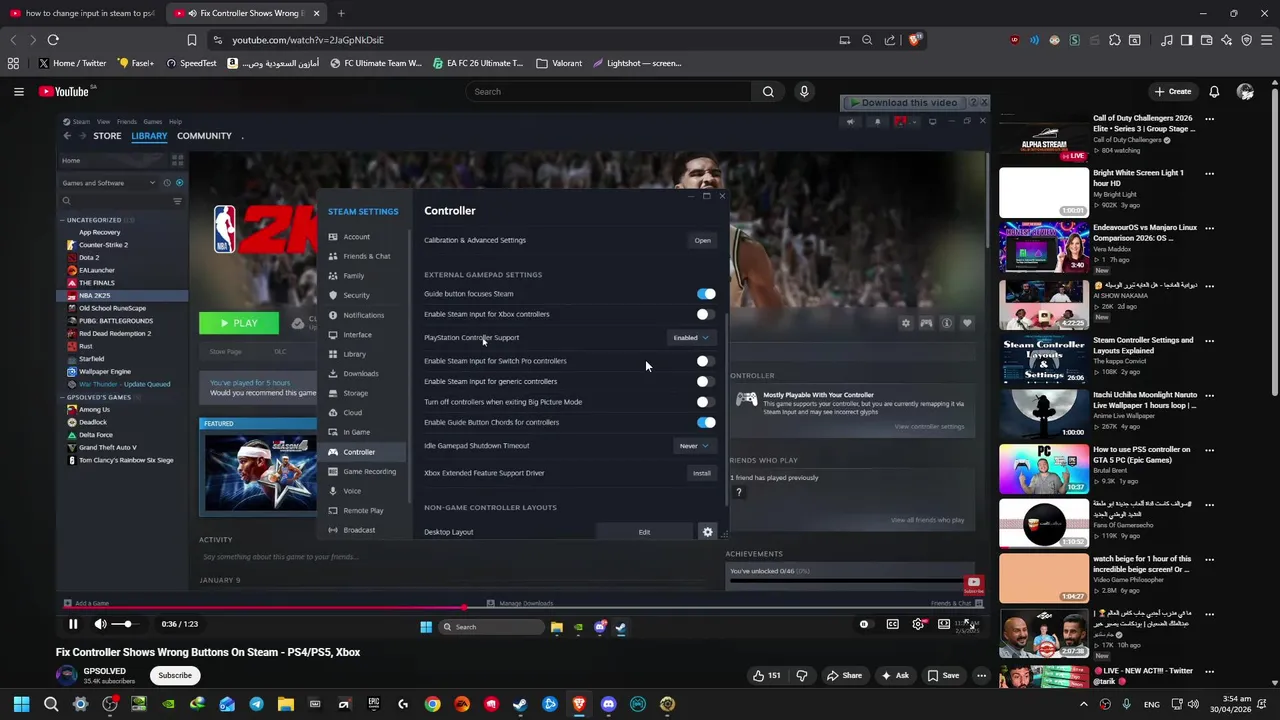Save video to a playlist
The width and height of the screenshot is (1280, 720).
942,675
